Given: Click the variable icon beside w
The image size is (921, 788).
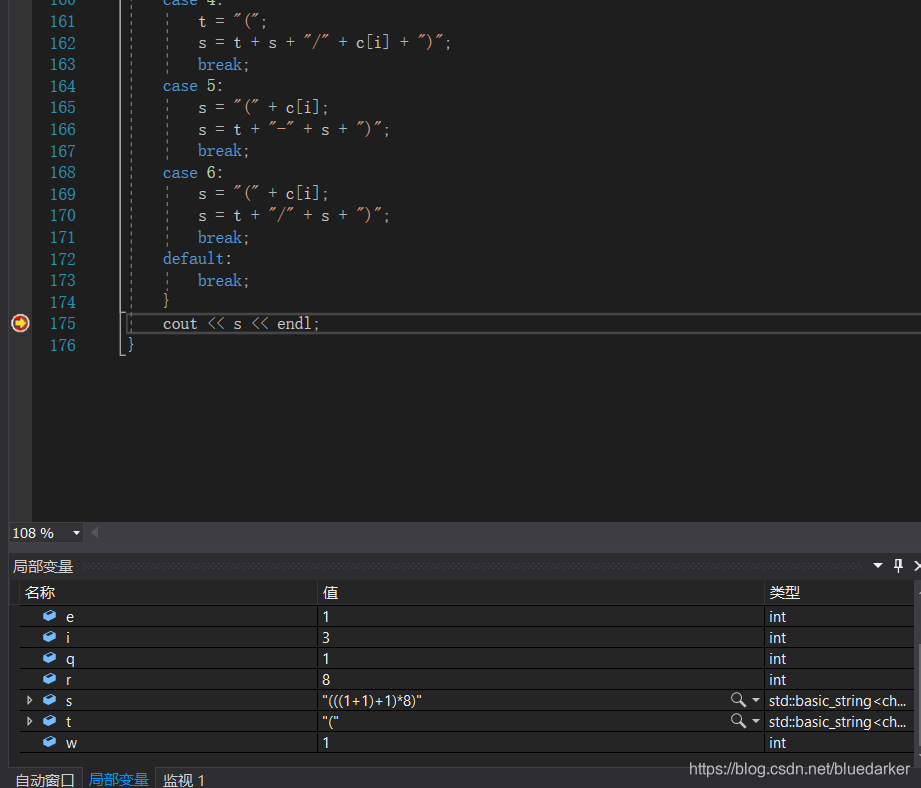Looking at the screenshot, I should tap(49, 742).
